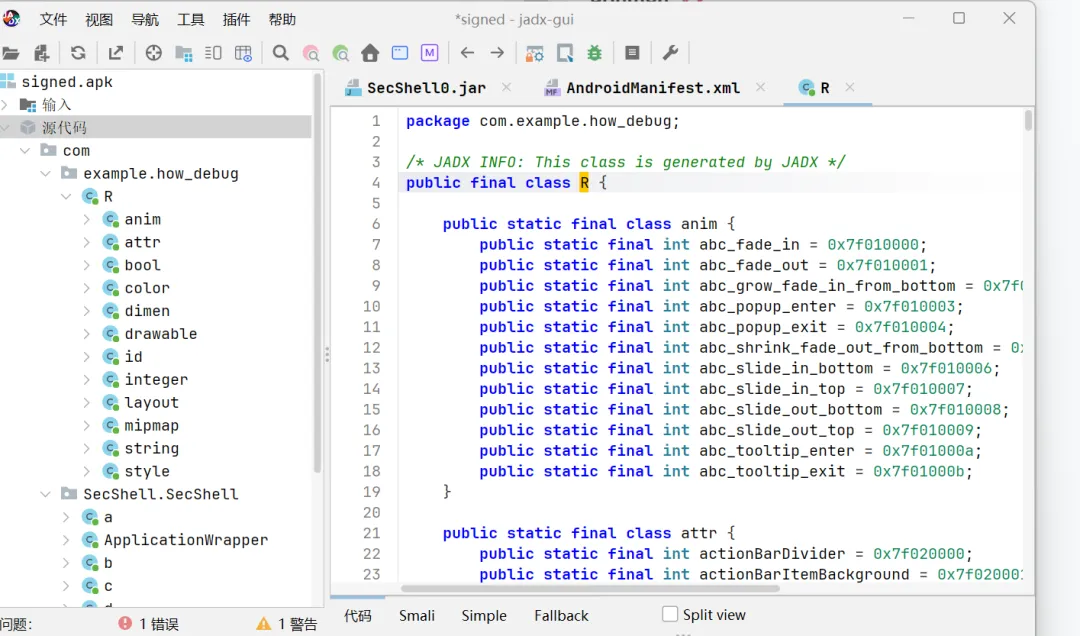This screenshot has width=1080, height=636.
Task: Switch to Simple view
Action: click(x=484, y=615)
